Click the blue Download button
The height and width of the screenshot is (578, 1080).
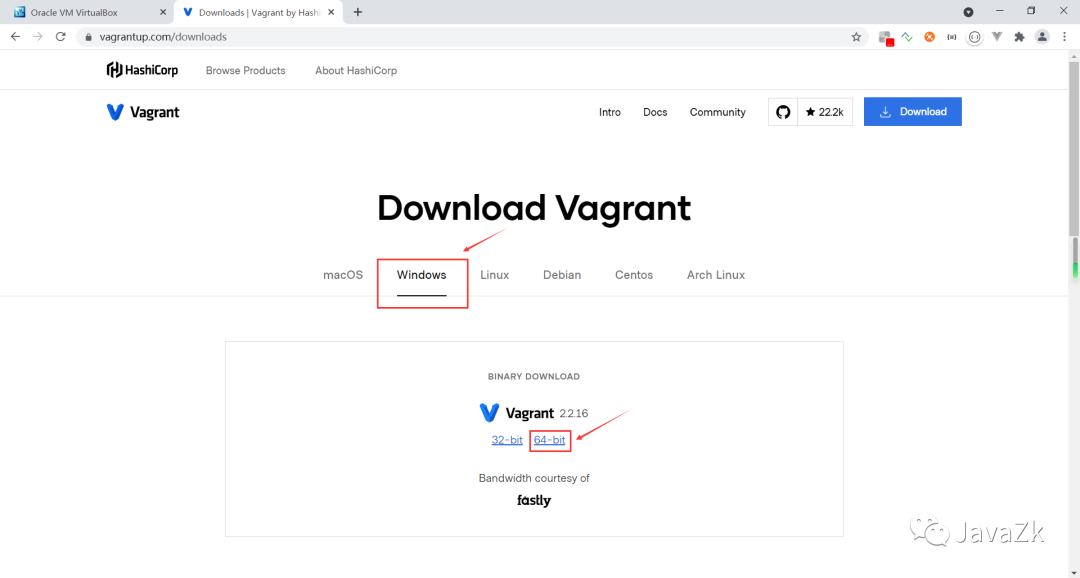coord(913,112)
